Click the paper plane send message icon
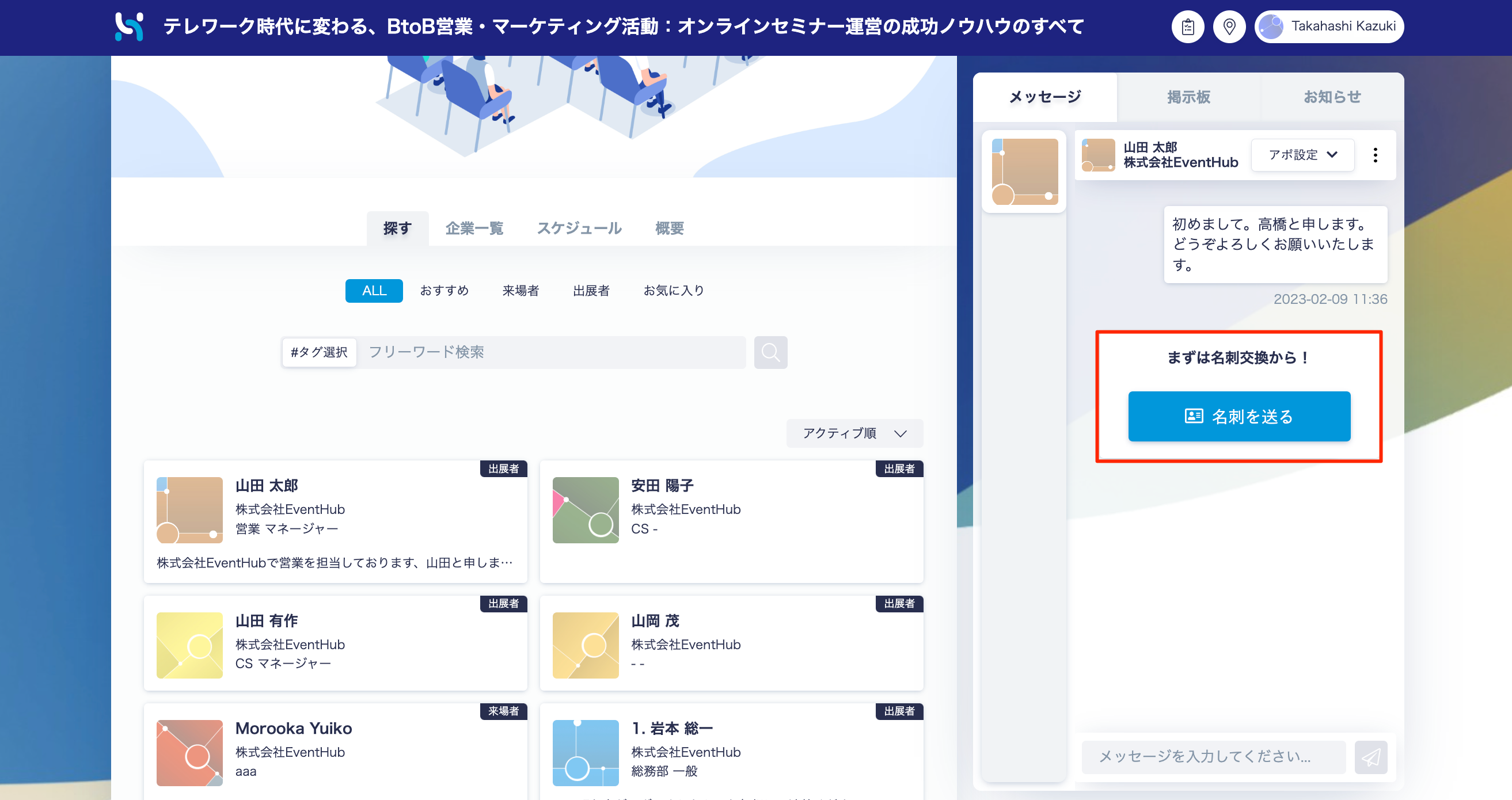This screenshot has height=800, width=1512. [x=1370, y=757]
